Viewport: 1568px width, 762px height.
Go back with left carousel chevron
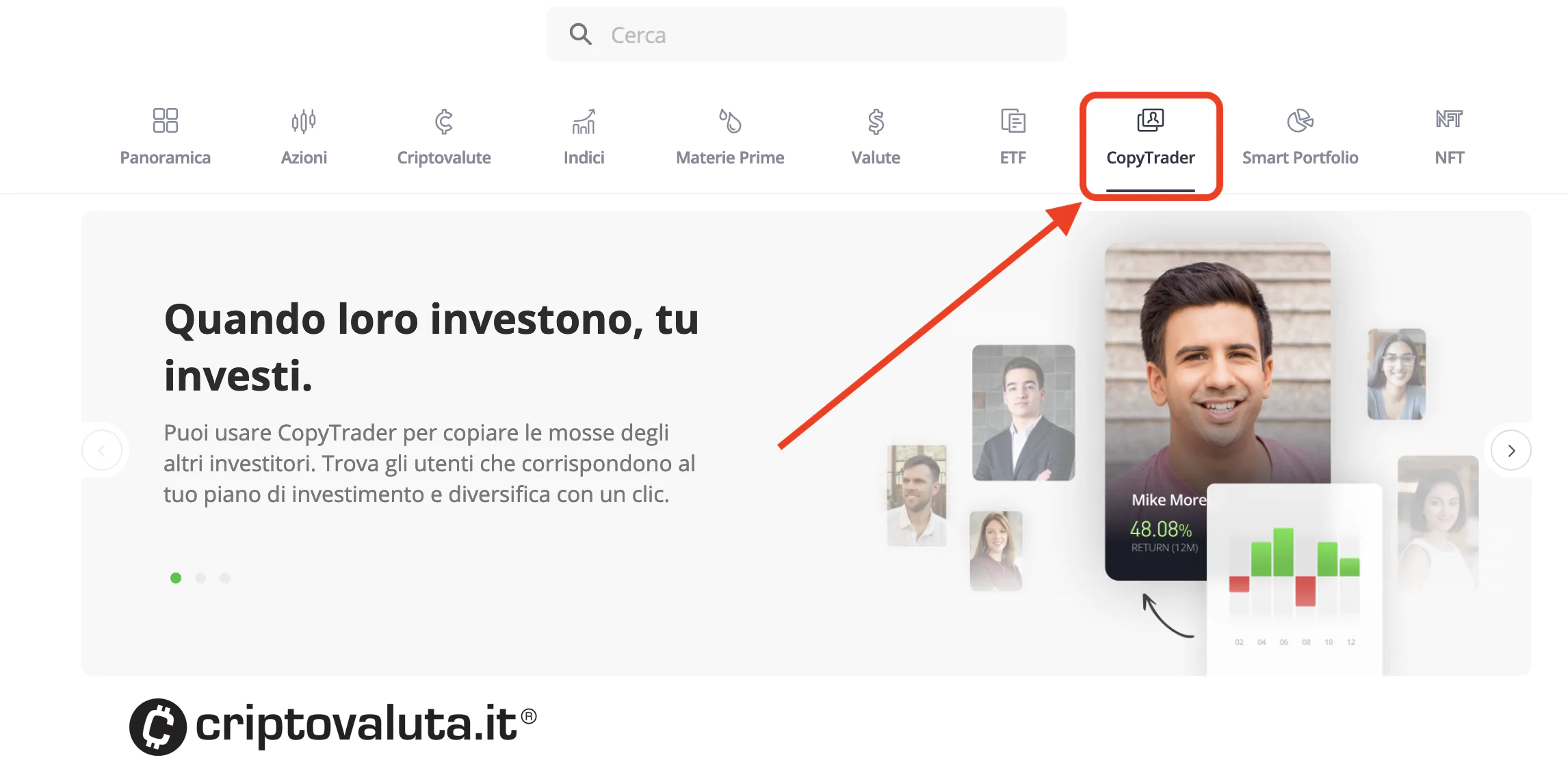click(x=102, y=450)
